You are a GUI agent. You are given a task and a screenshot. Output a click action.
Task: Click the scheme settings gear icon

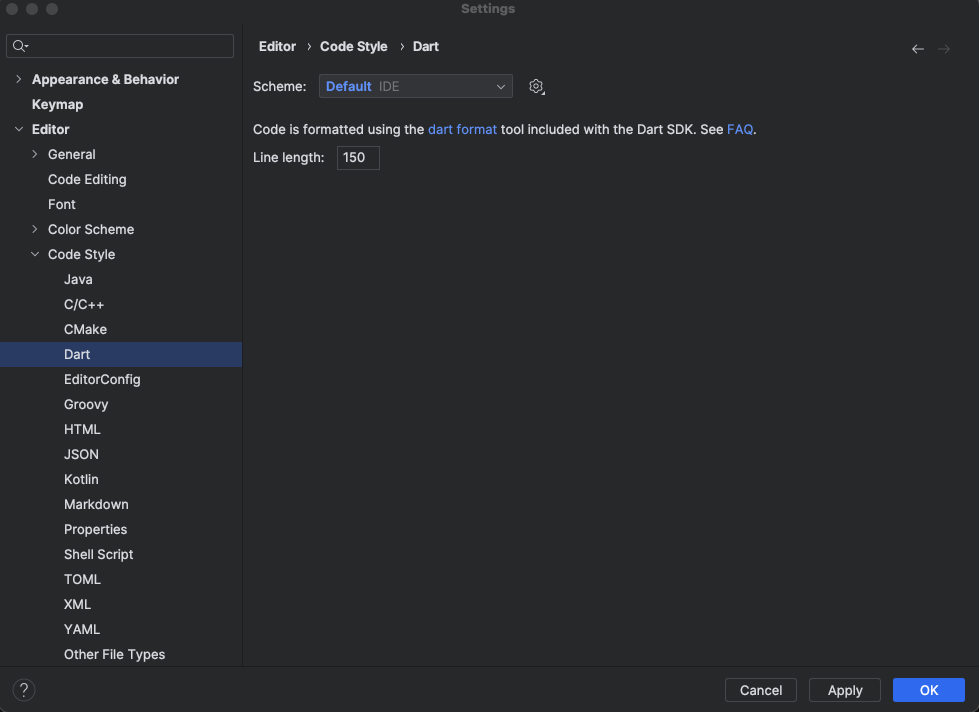(536, 87)
